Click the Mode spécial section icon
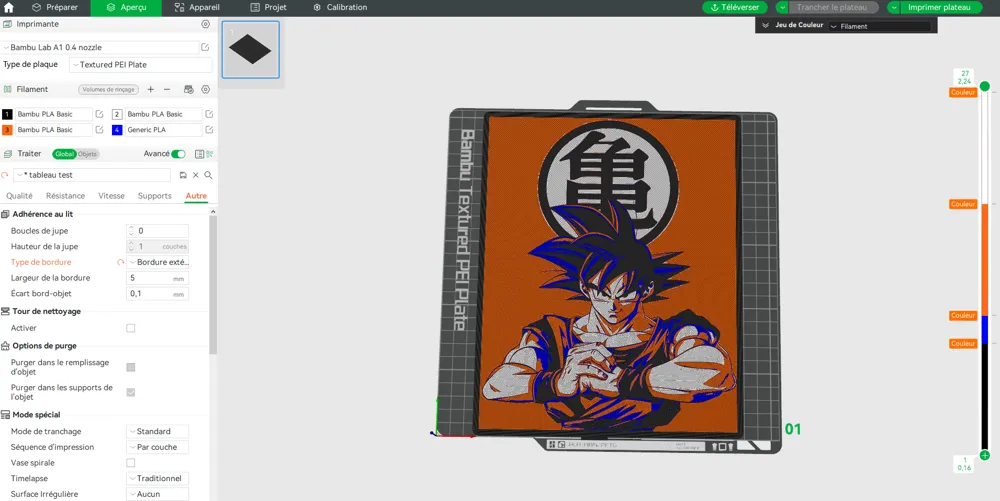1000x501 pixels. point(5,415)
